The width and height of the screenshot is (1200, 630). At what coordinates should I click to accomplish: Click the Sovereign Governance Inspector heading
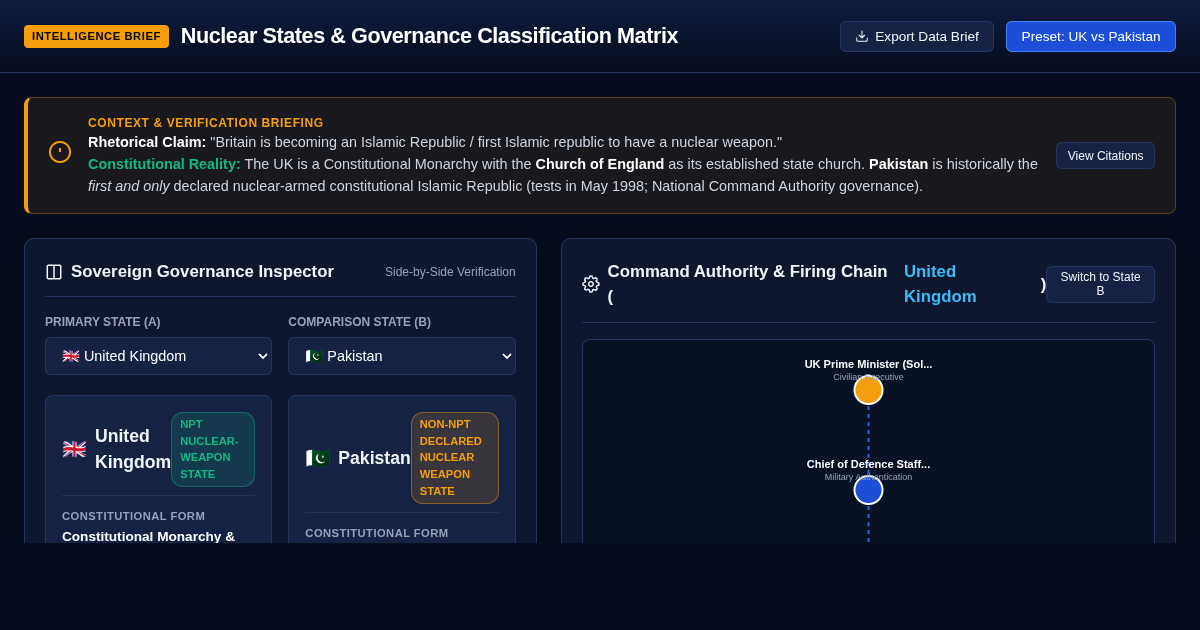(202, 272)
